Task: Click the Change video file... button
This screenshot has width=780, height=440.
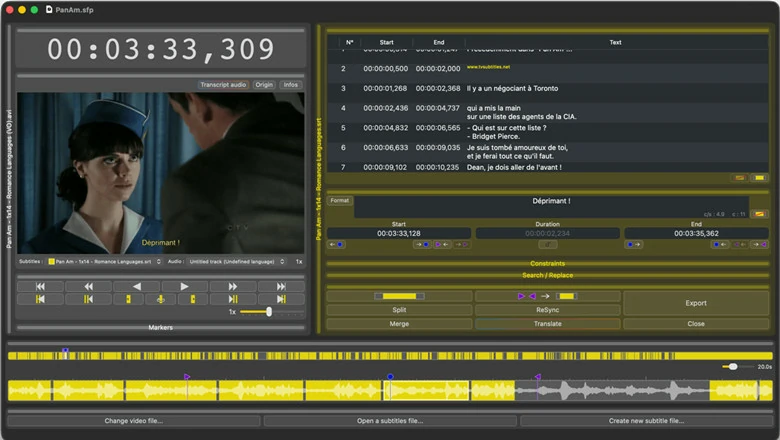Action: pos(133,421)
